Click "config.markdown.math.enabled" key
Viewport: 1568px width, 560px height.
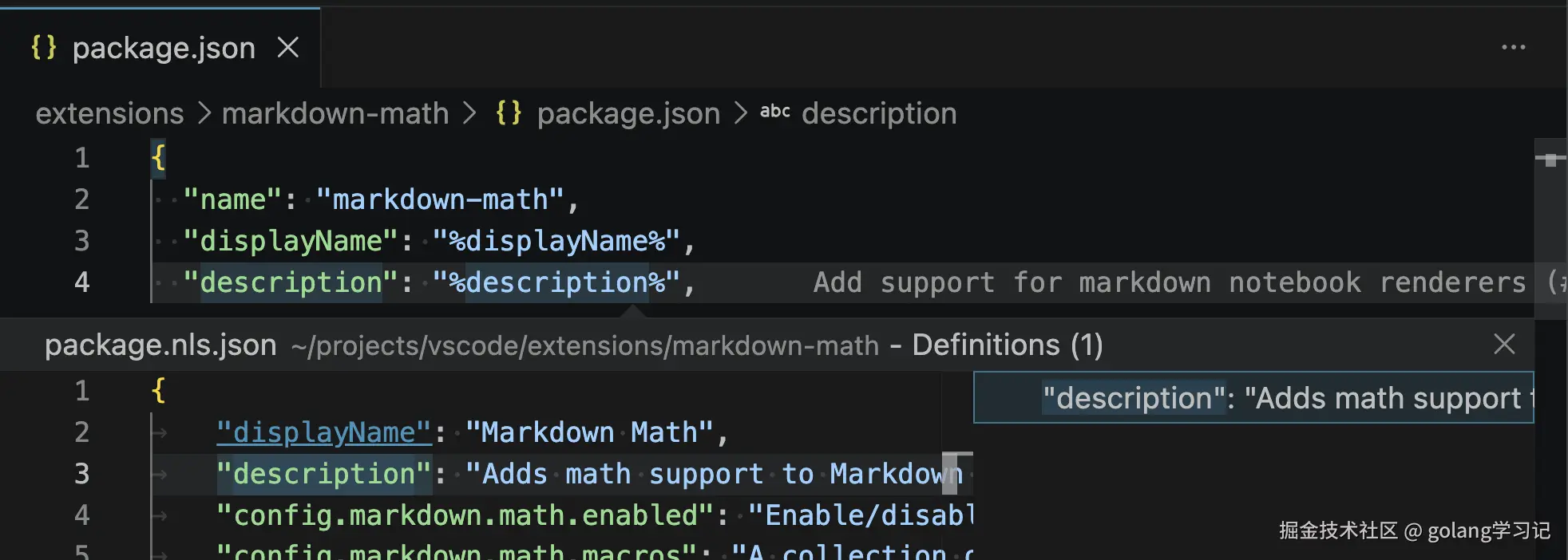pos(465,515)
